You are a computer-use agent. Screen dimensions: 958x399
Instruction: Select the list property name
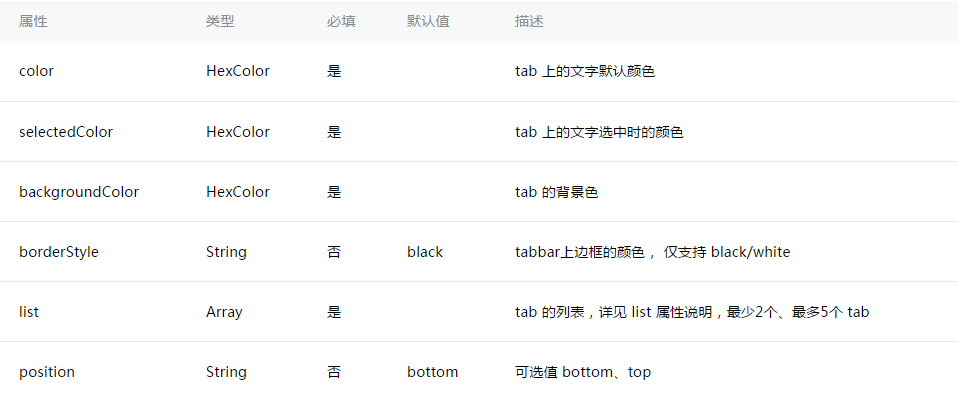(29, 312)
